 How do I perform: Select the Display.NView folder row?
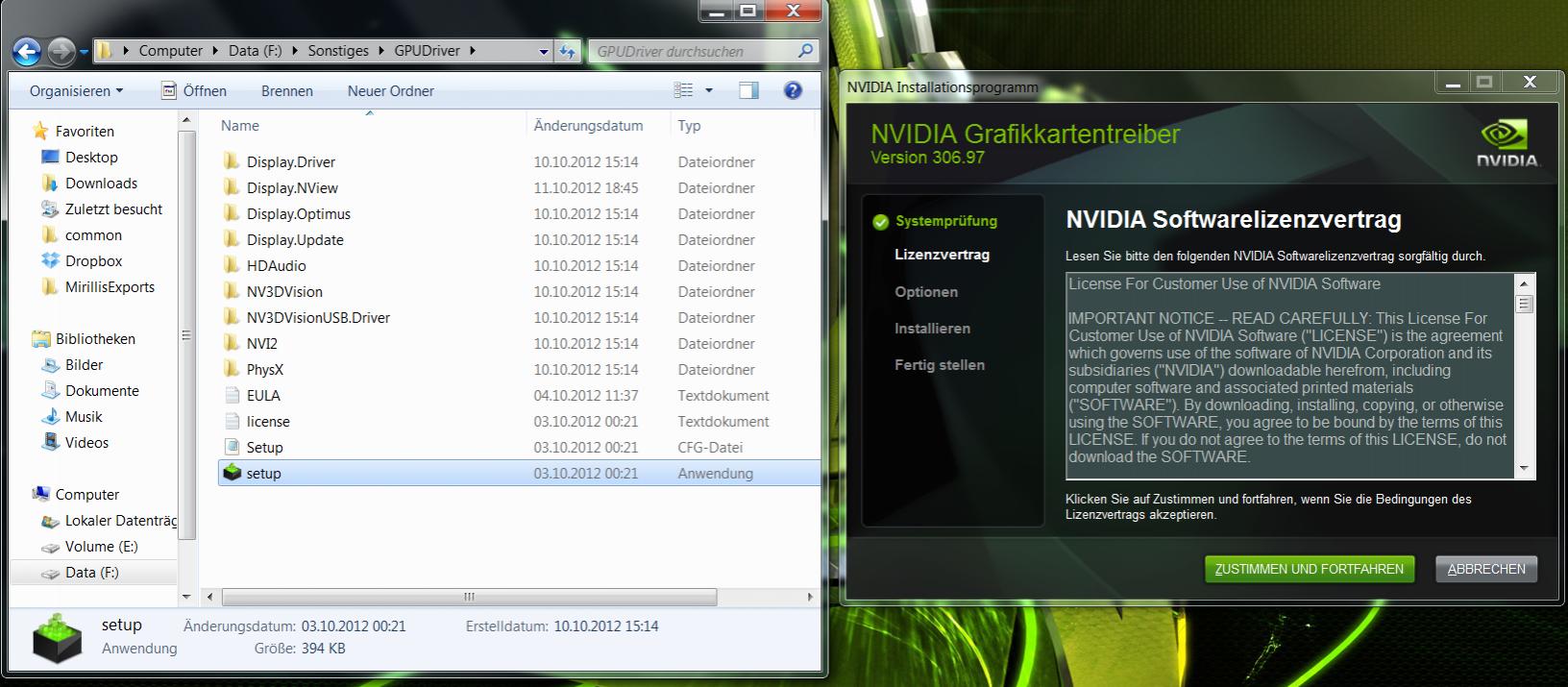pyautogui.click(x=519, y=187)
